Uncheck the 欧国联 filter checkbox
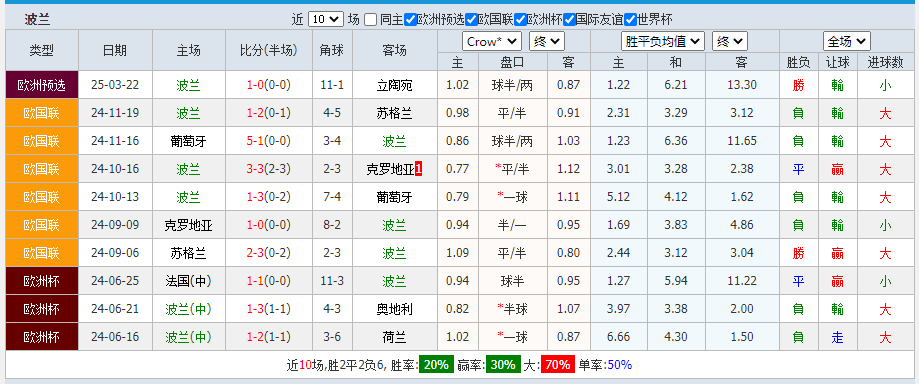The height and width of the screenshot is (384, 919). pyautogui.click(x=472, y=19)
